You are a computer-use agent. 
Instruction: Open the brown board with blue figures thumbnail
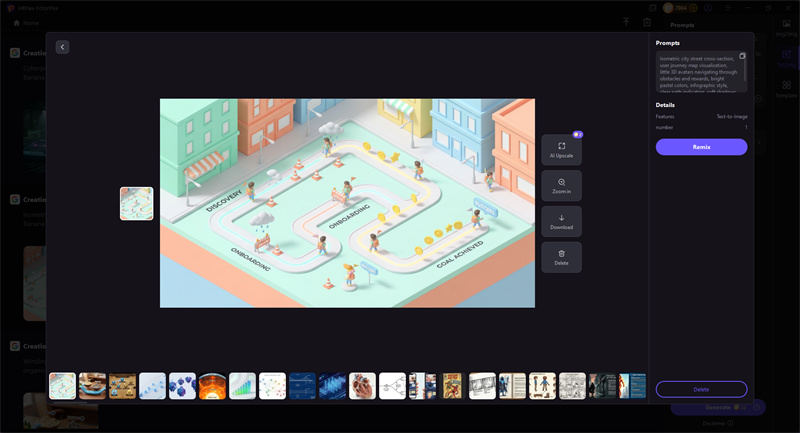point(122,386)
